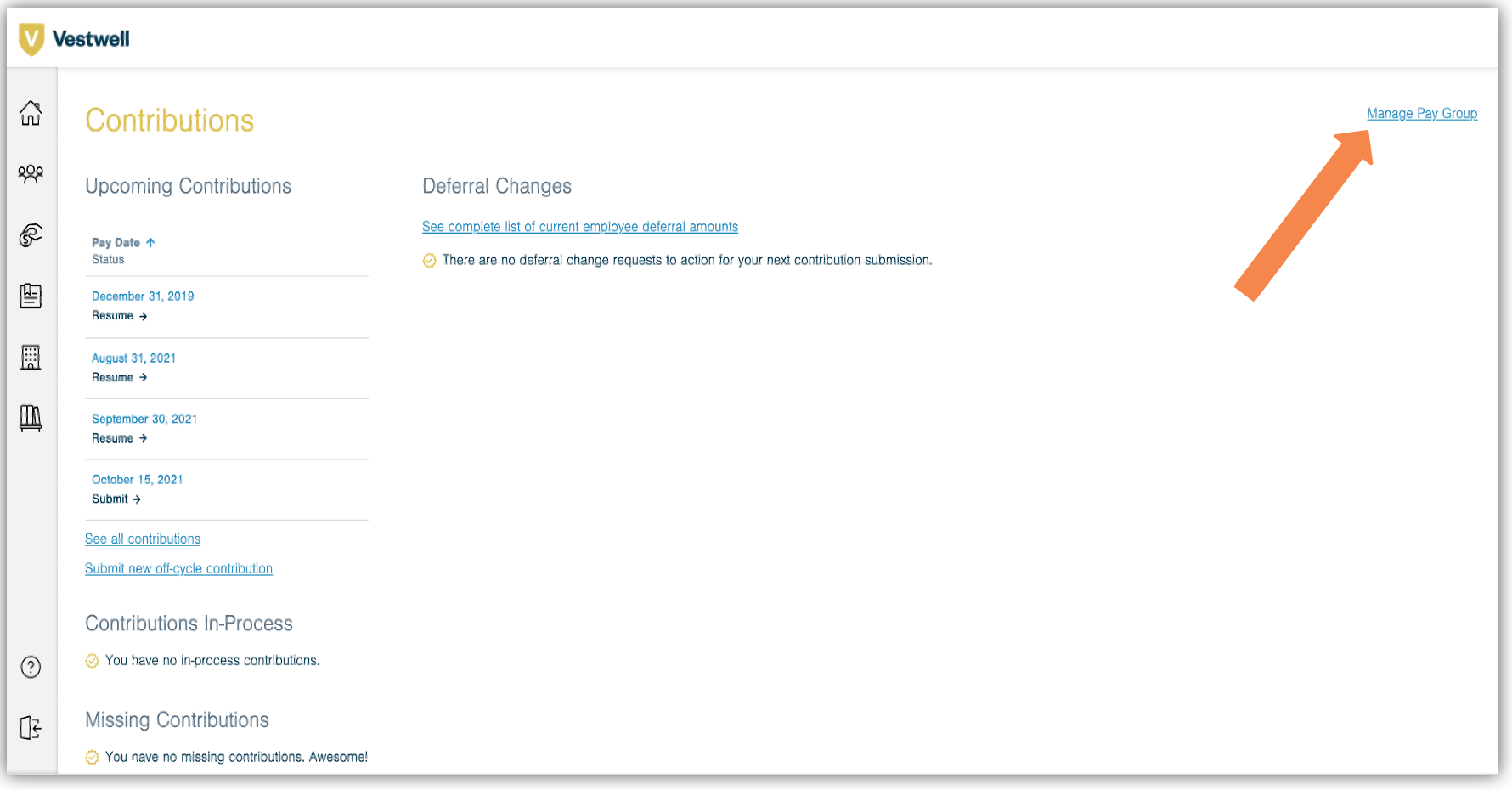Click the Upcoming Contributions heading
The height and width of the screenshot is (790, 1512).
point(189,186)
